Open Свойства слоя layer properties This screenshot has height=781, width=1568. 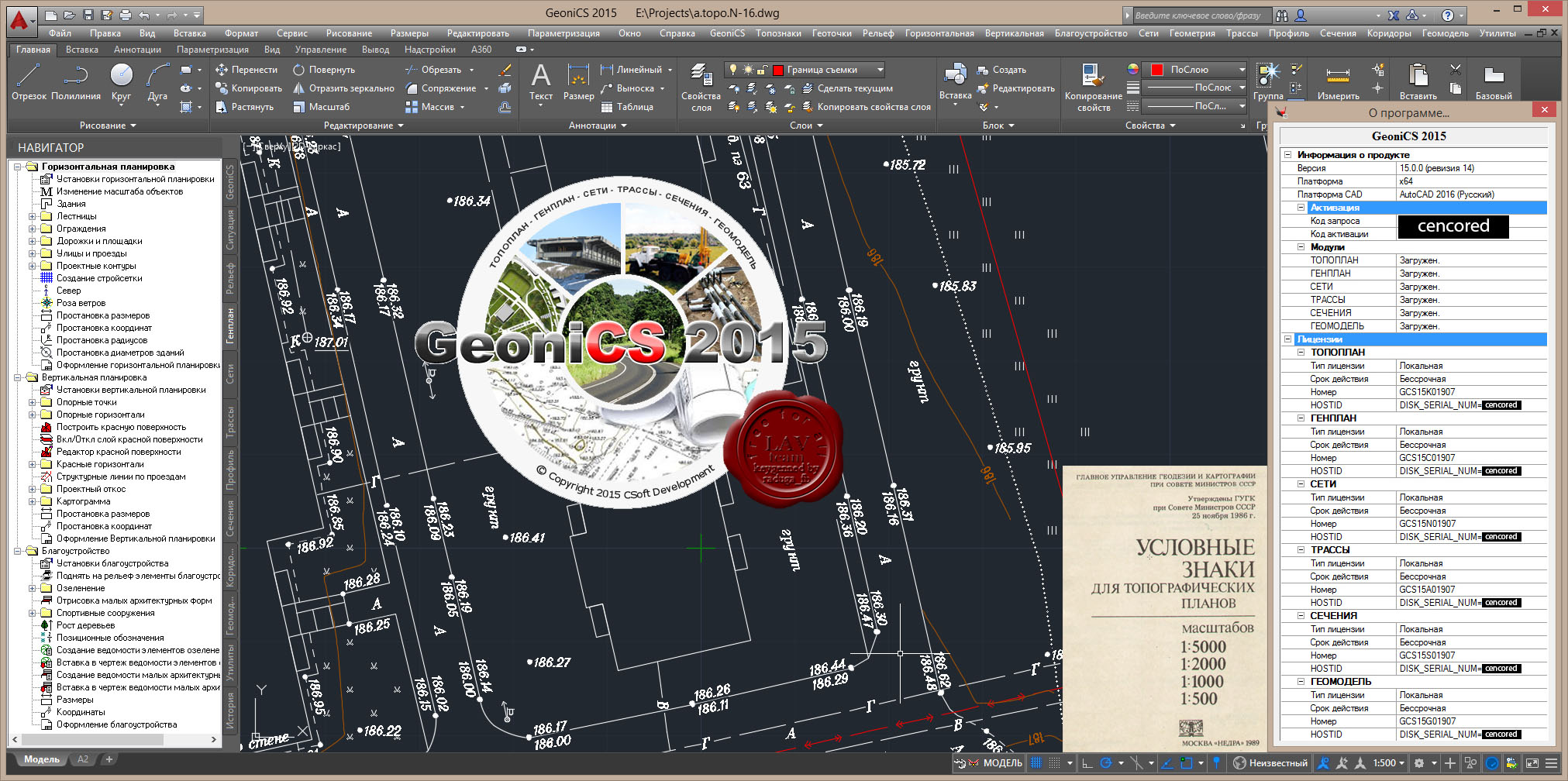(x=701, y=88)
